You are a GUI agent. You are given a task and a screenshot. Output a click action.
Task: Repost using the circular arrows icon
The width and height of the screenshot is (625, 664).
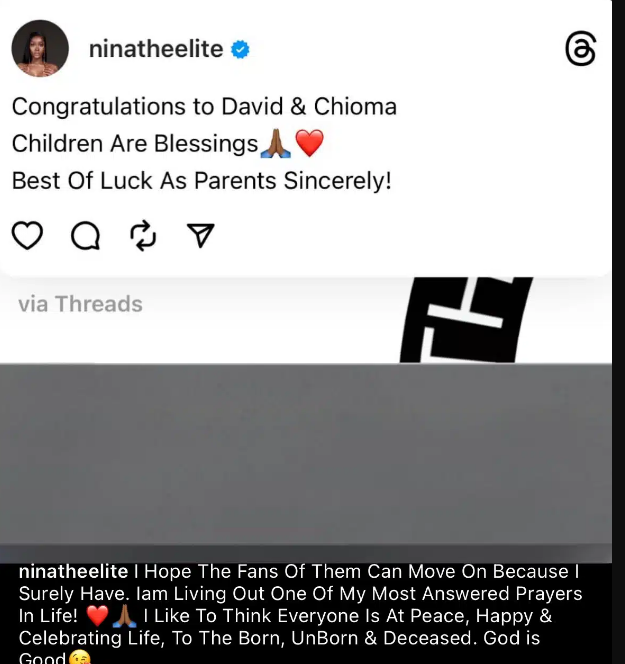pos(143,235)
